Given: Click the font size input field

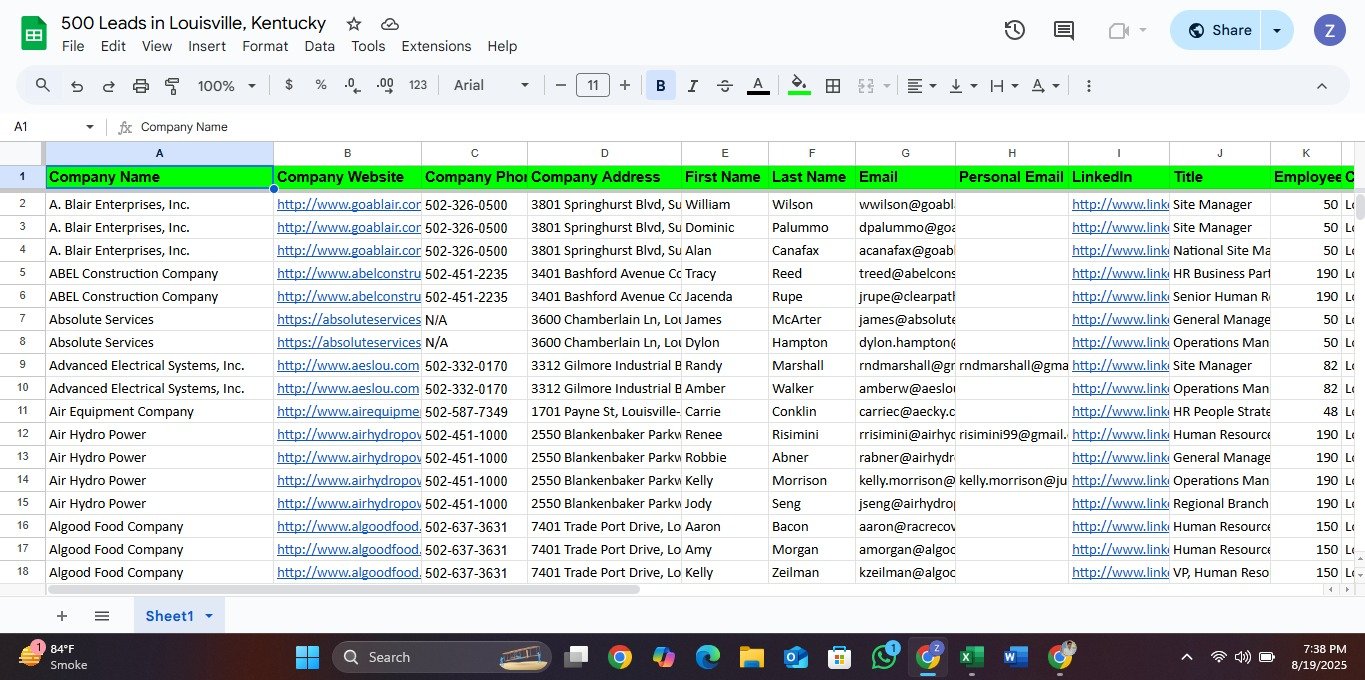Looking at the screenshot, I should [592, 86].
